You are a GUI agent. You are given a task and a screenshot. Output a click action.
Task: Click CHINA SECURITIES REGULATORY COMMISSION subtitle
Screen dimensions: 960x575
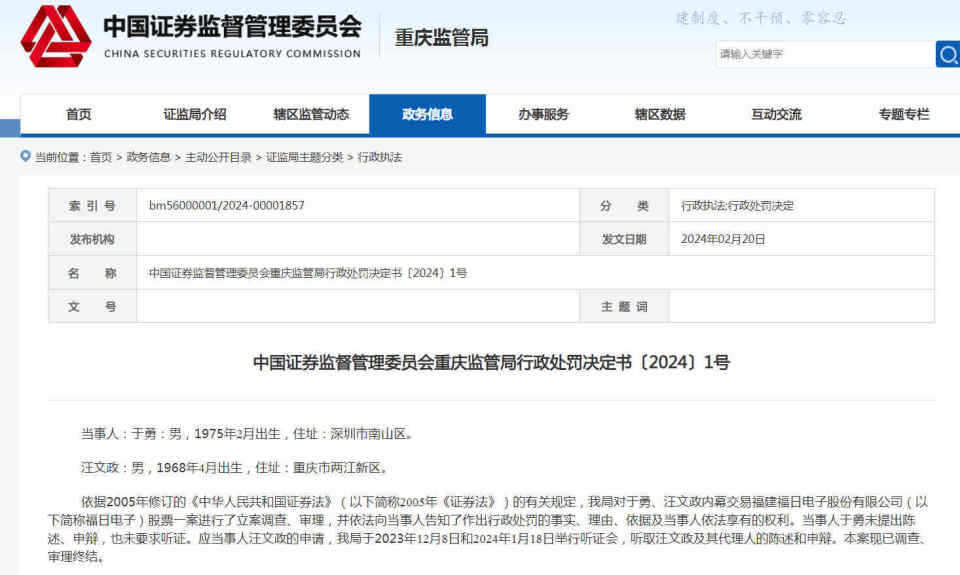233,54
